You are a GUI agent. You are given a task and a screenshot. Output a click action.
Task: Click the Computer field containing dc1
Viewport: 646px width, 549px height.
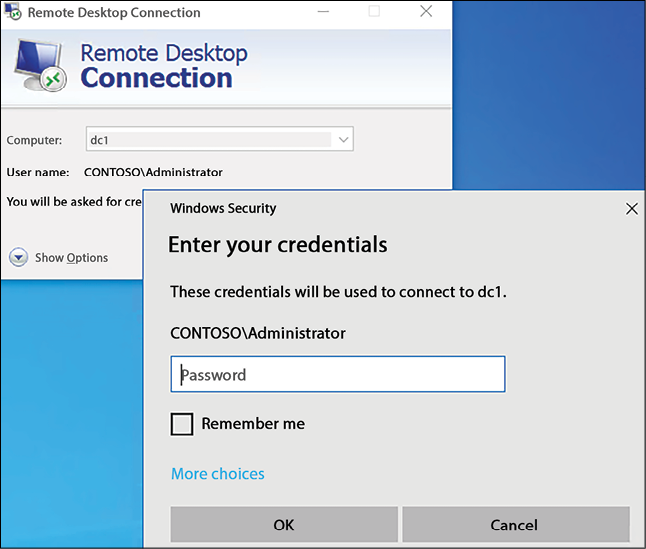tap(220, 139)
